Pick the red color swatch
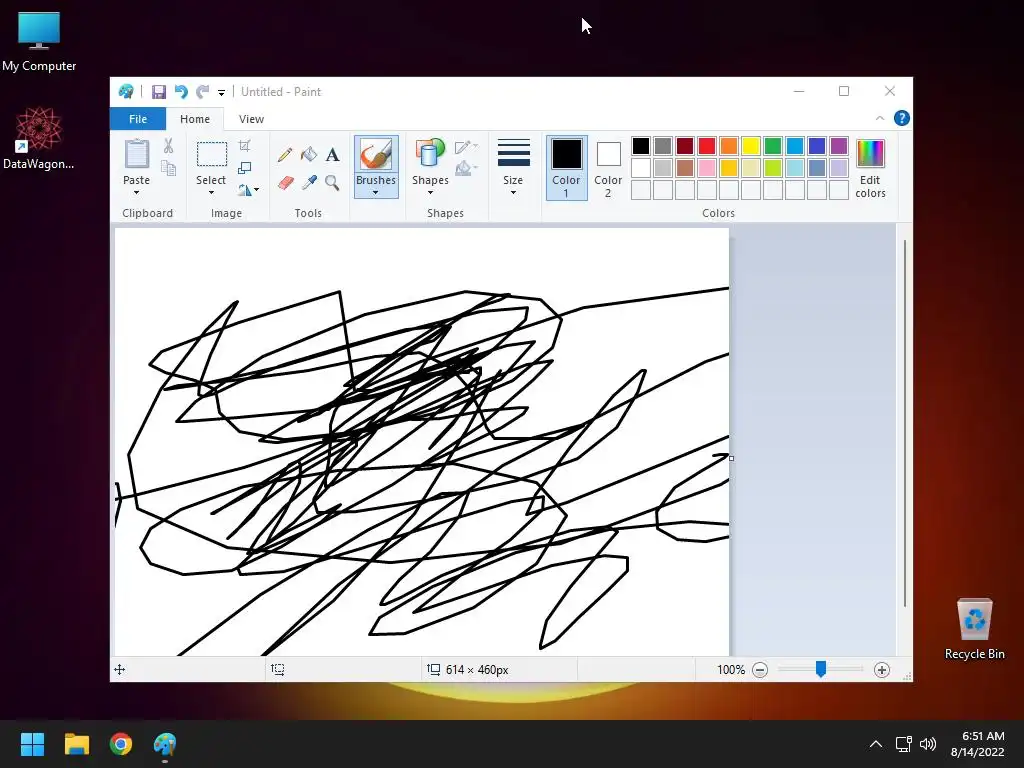This screenshot has height=768, width=1024. click(x=707, y=146)
